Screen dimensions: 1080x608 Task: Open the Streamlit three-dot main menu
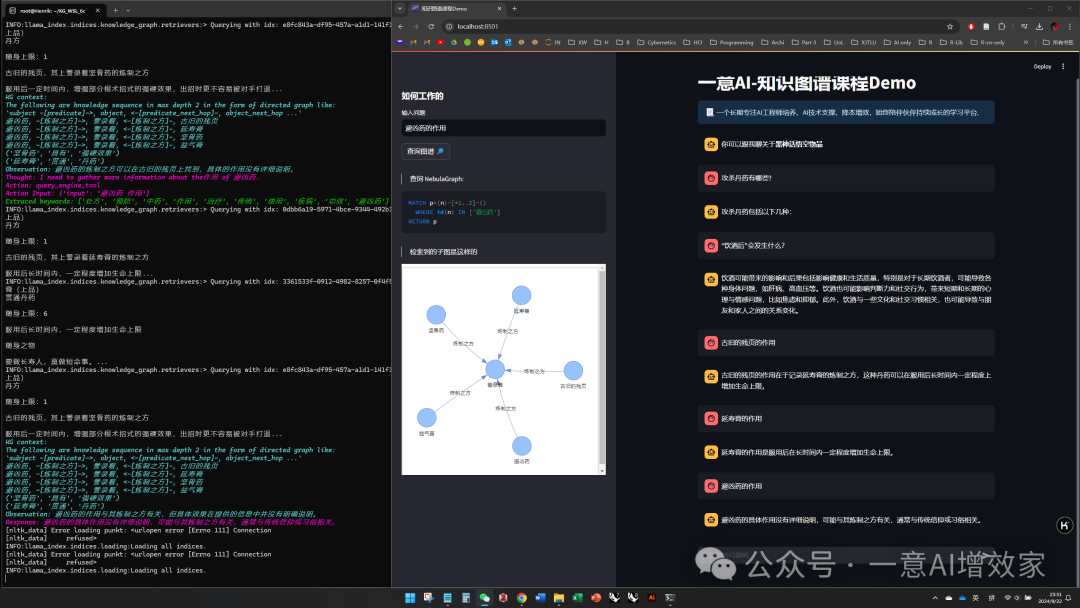[x=1063, y=67]
